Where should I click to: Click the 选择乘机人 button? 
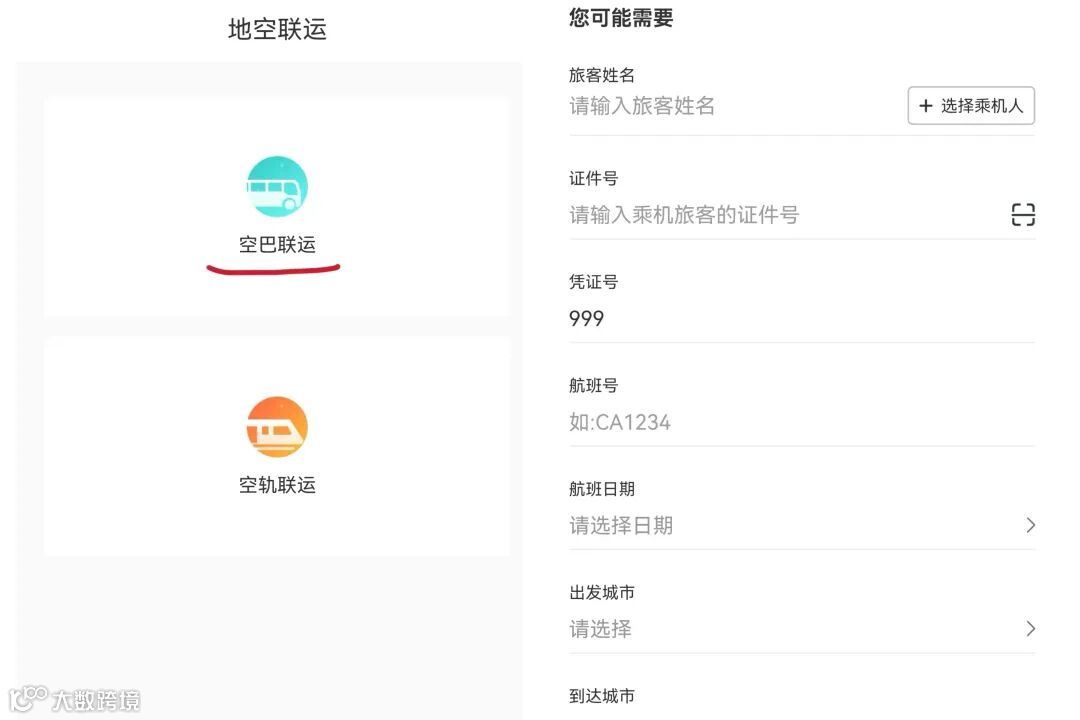coord(971,105)
